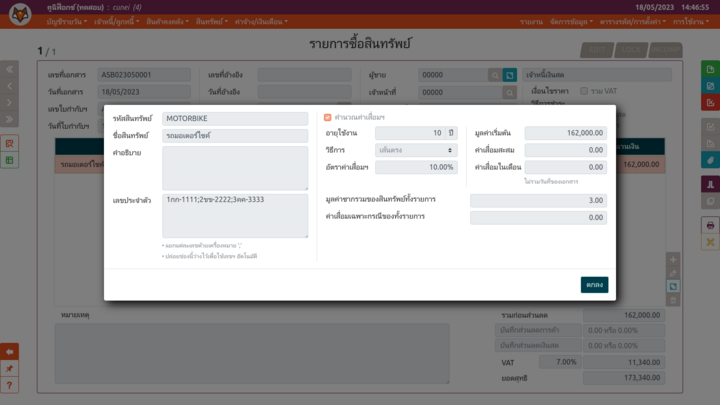
Task: Go to previous record chevron icon
Action: 9,86
